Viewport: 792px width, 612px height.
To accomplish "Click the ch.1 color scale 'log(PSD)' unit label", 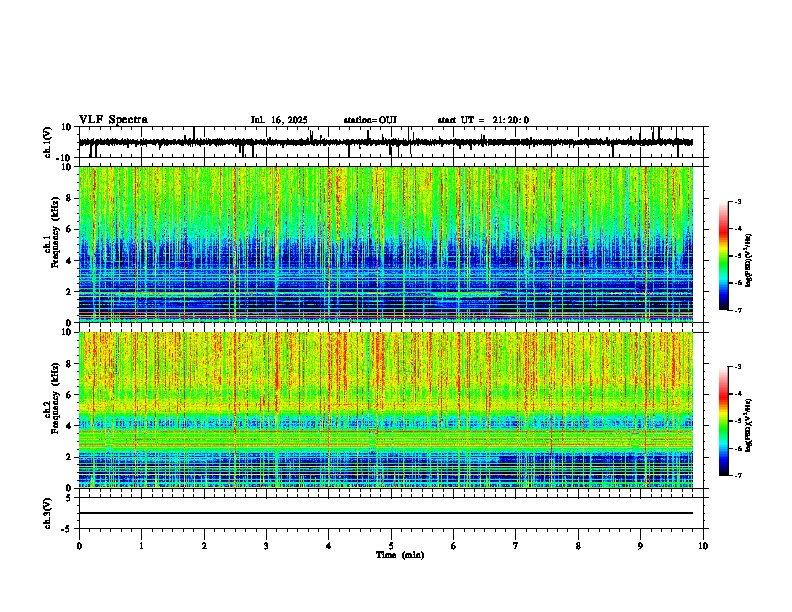I will 749,261.
